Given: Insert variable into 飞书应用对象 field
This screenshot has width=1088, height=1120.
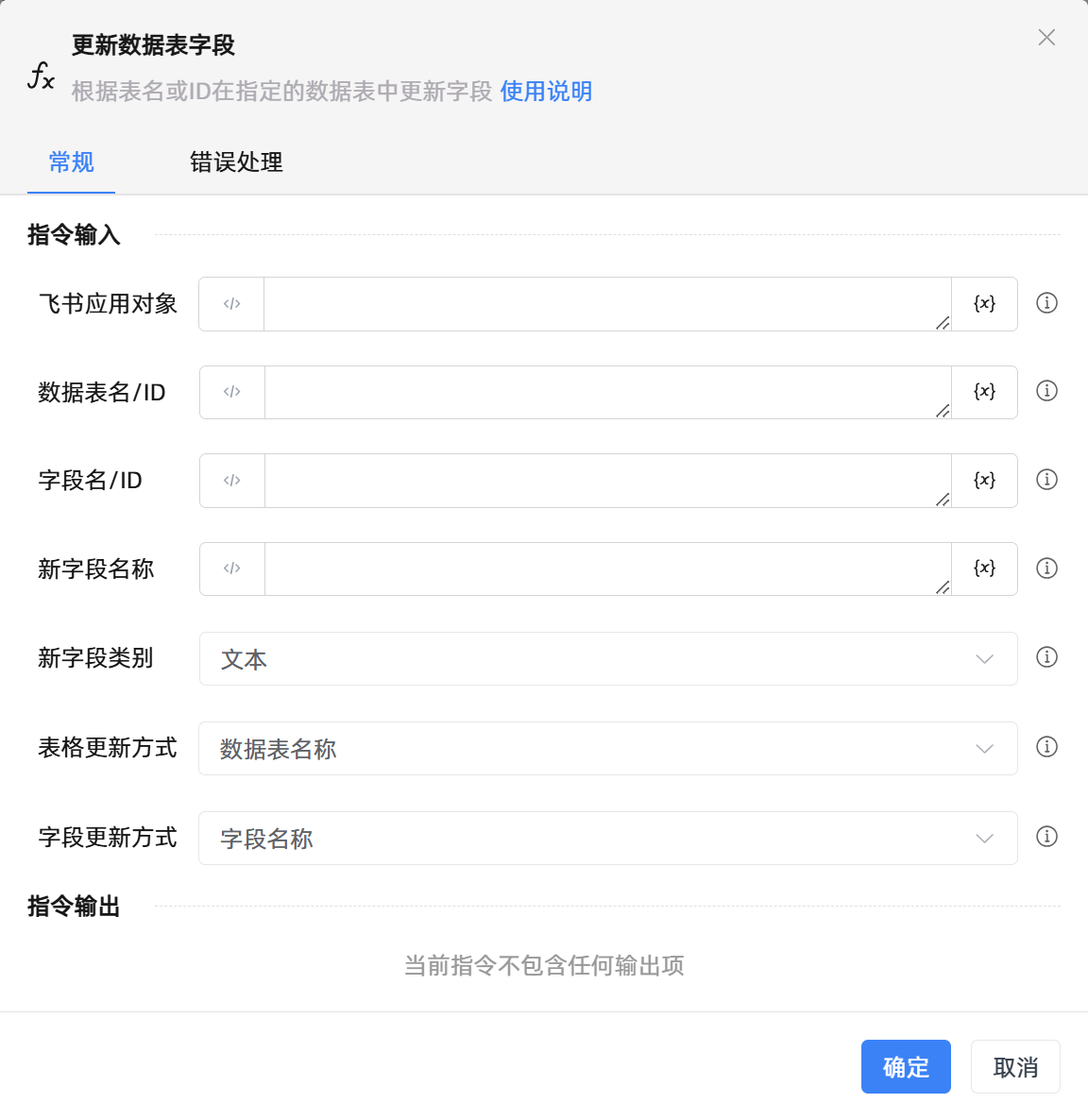Looking at the screenshot, I should point(984,303).
